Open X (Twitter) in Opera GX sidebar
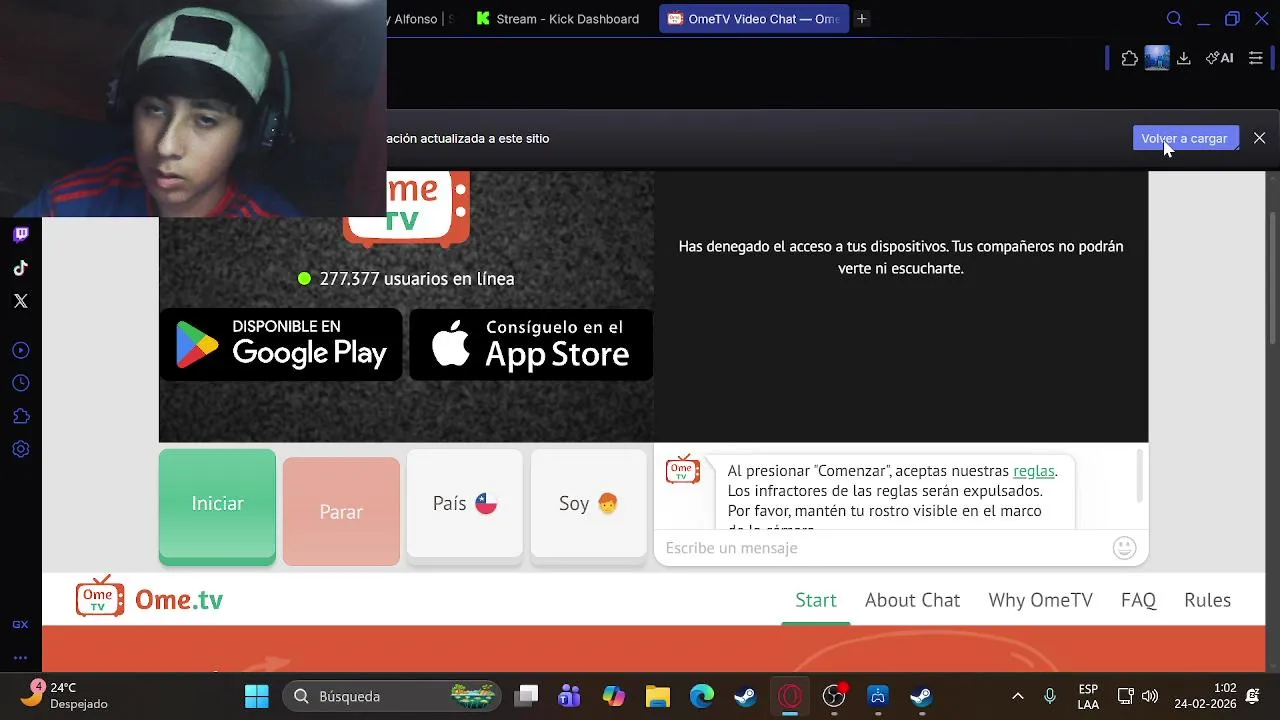1280x720 pixels. click(21, 301)
